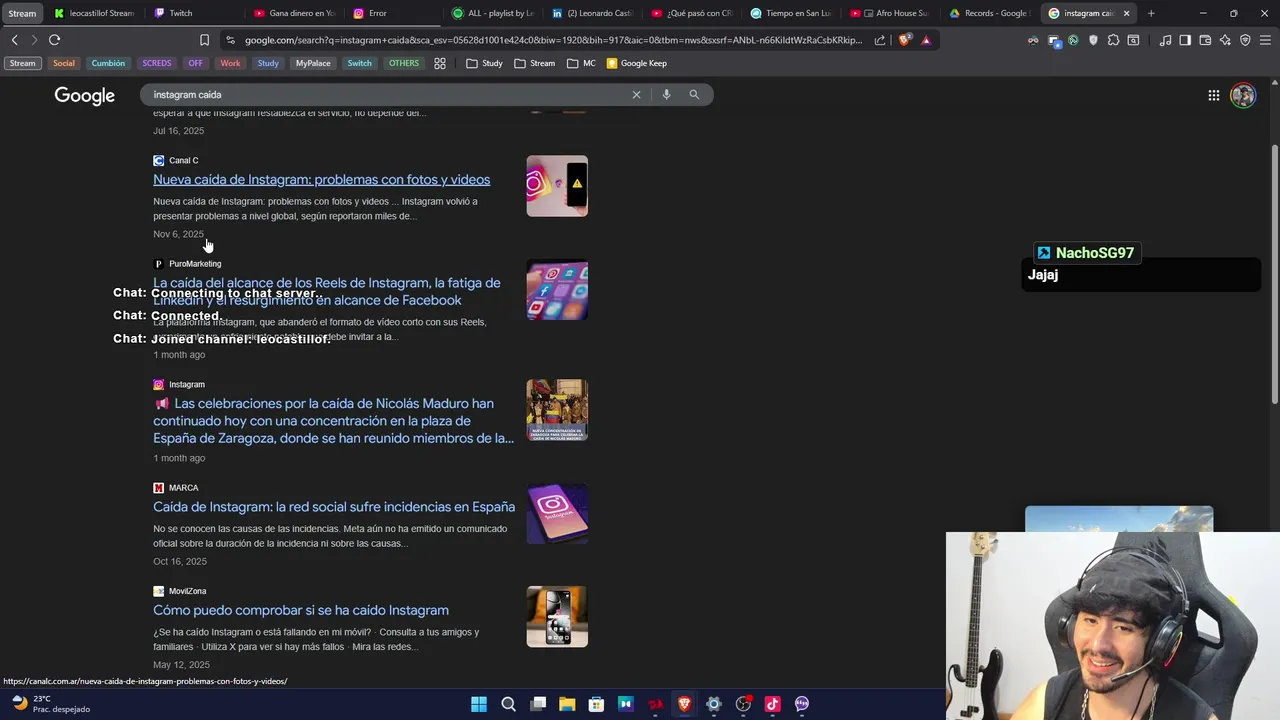The width and height of the screenshot is (1280, 720).
Task: Open the Nicolás Maduro celebraciones result
Action: [x=333, y=421]
